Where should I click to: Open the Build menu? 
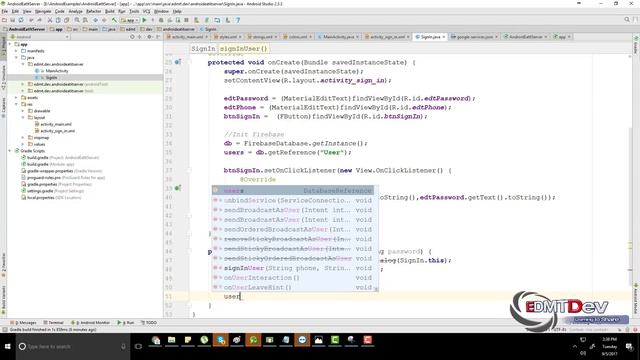(109, 11)
